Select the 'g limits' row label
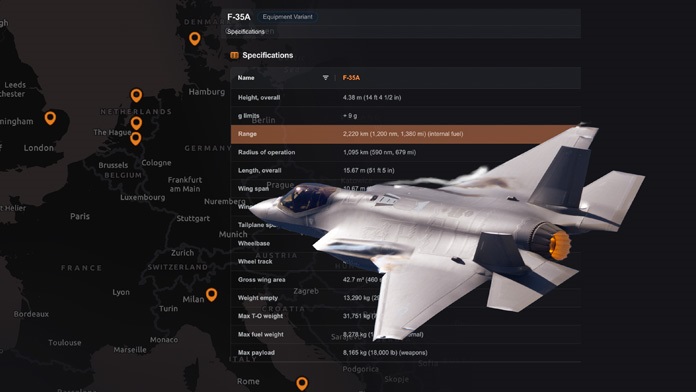 249,115
